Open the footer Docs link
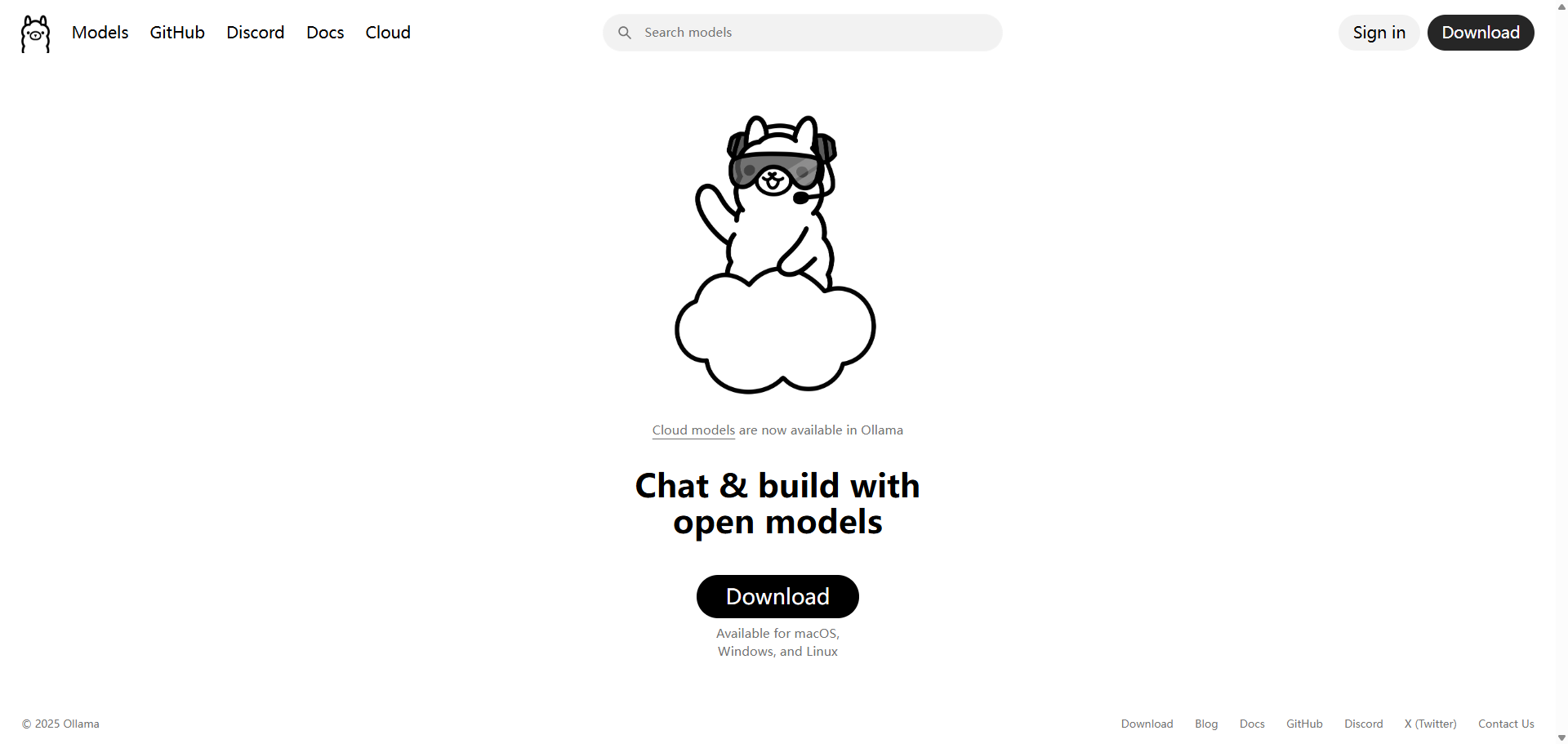 [x=1252, y=724]
